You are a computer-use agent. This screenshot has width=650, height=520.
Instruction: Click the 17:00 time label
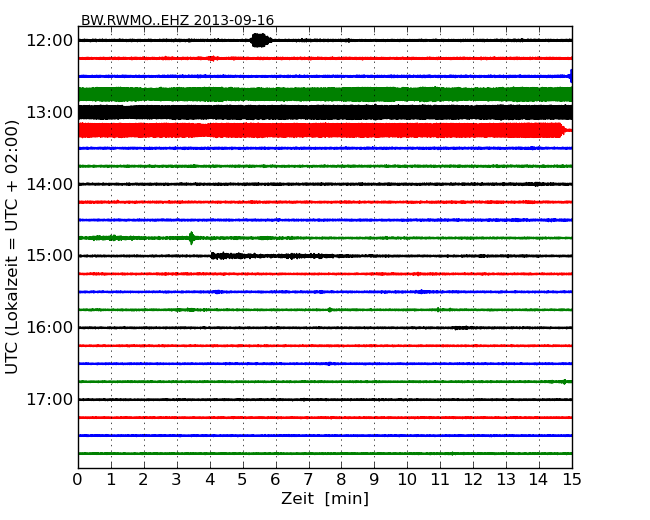click(x=49, y=399)
